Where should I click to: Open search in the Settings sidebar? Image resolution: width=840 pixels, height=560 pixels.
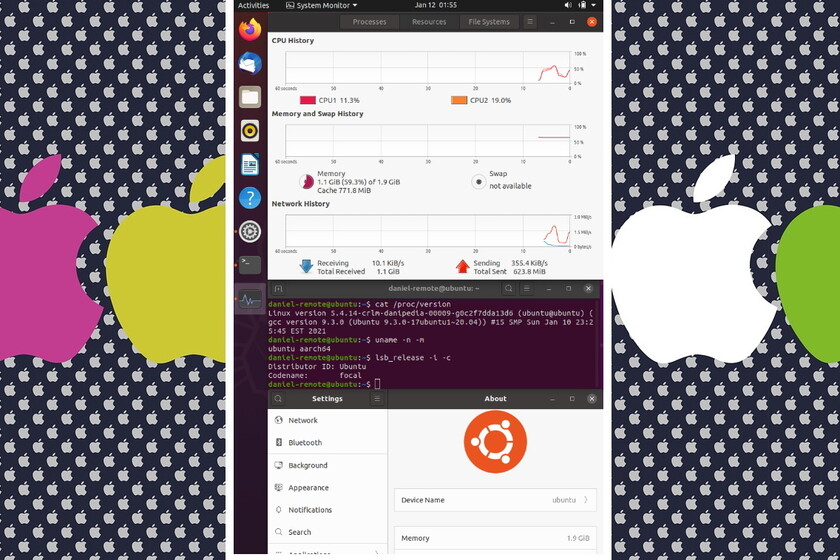(x=278, y=399)
